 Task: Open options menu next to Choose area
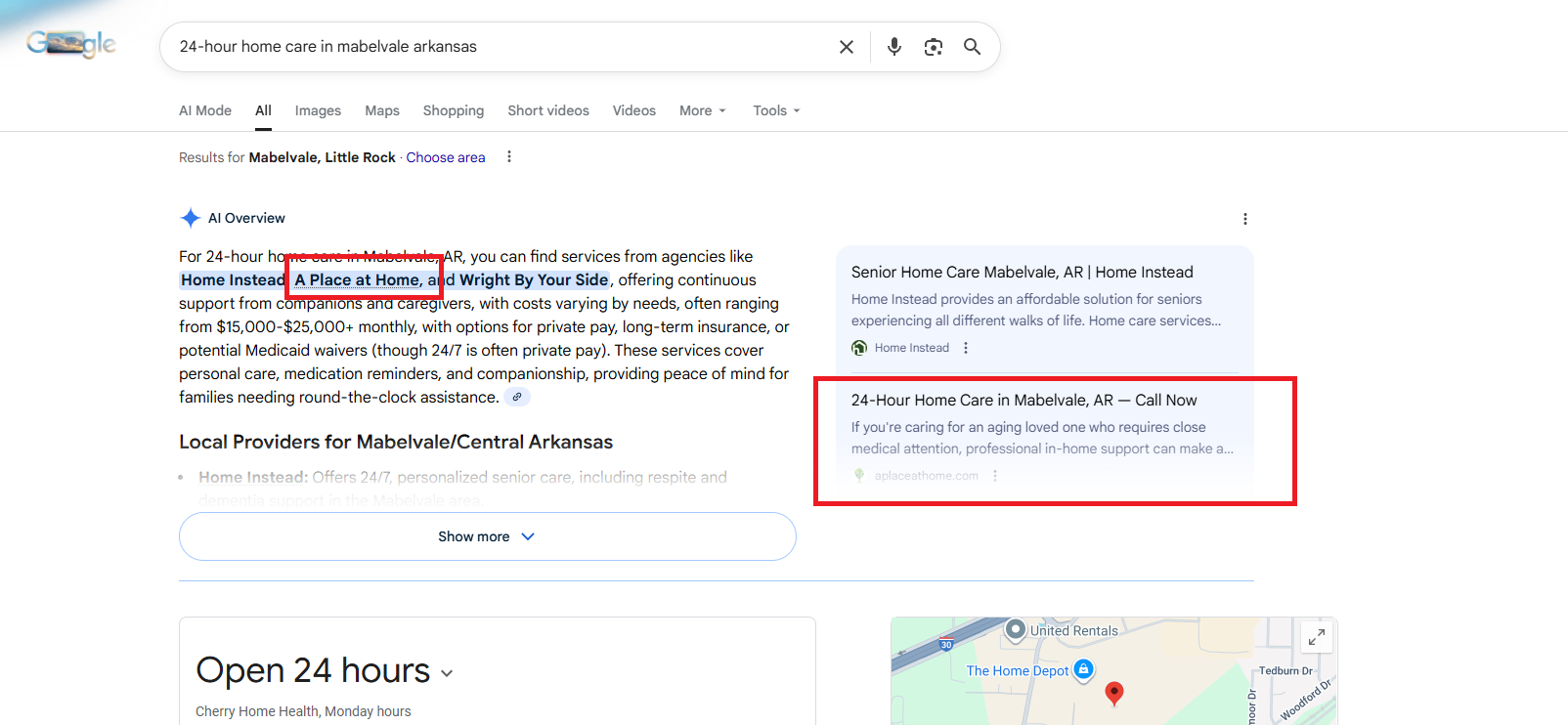point(509,157)
